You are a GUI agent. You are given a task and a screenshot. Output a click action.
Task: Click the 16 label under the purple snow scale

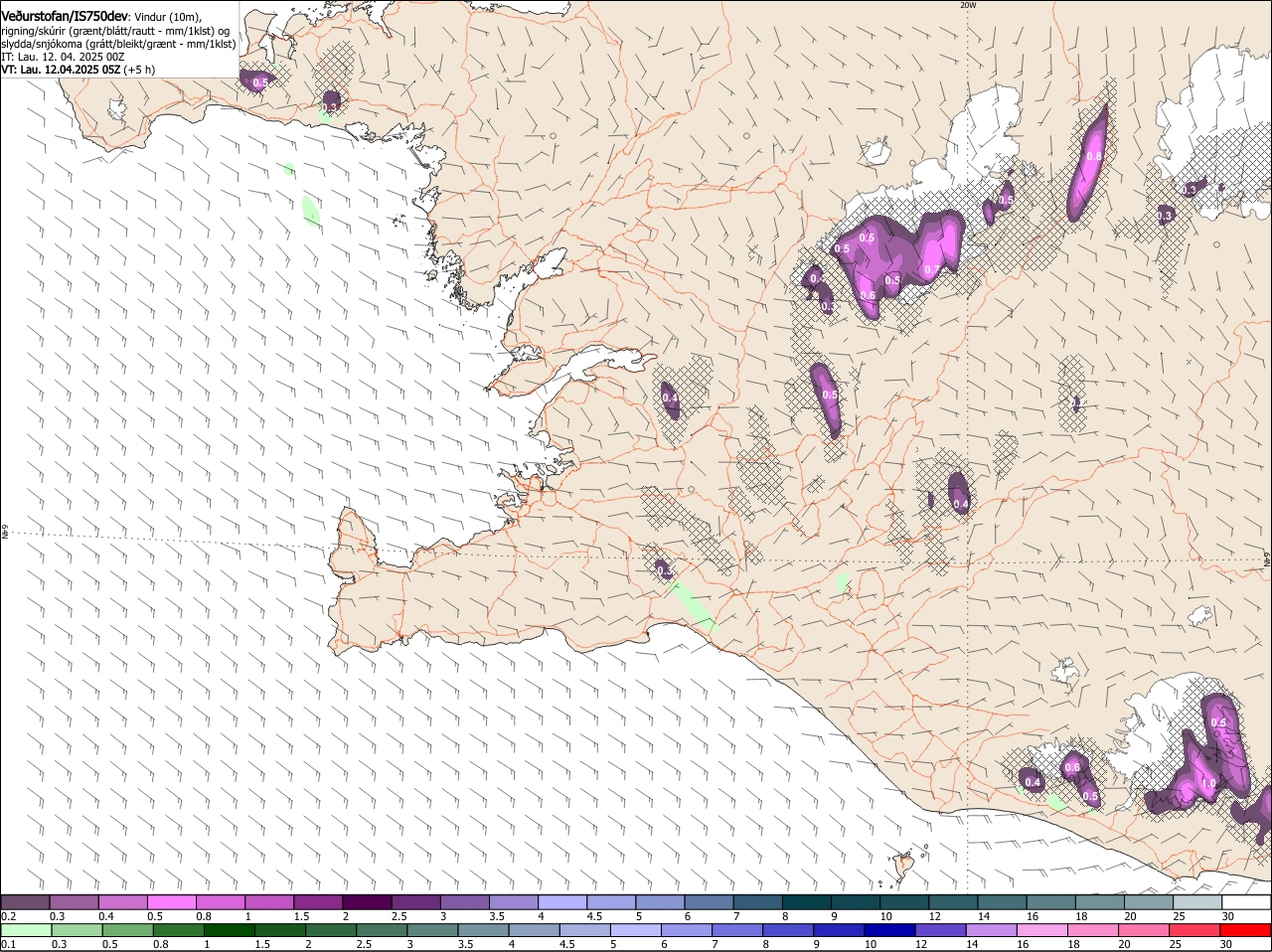pos(1033,916)
